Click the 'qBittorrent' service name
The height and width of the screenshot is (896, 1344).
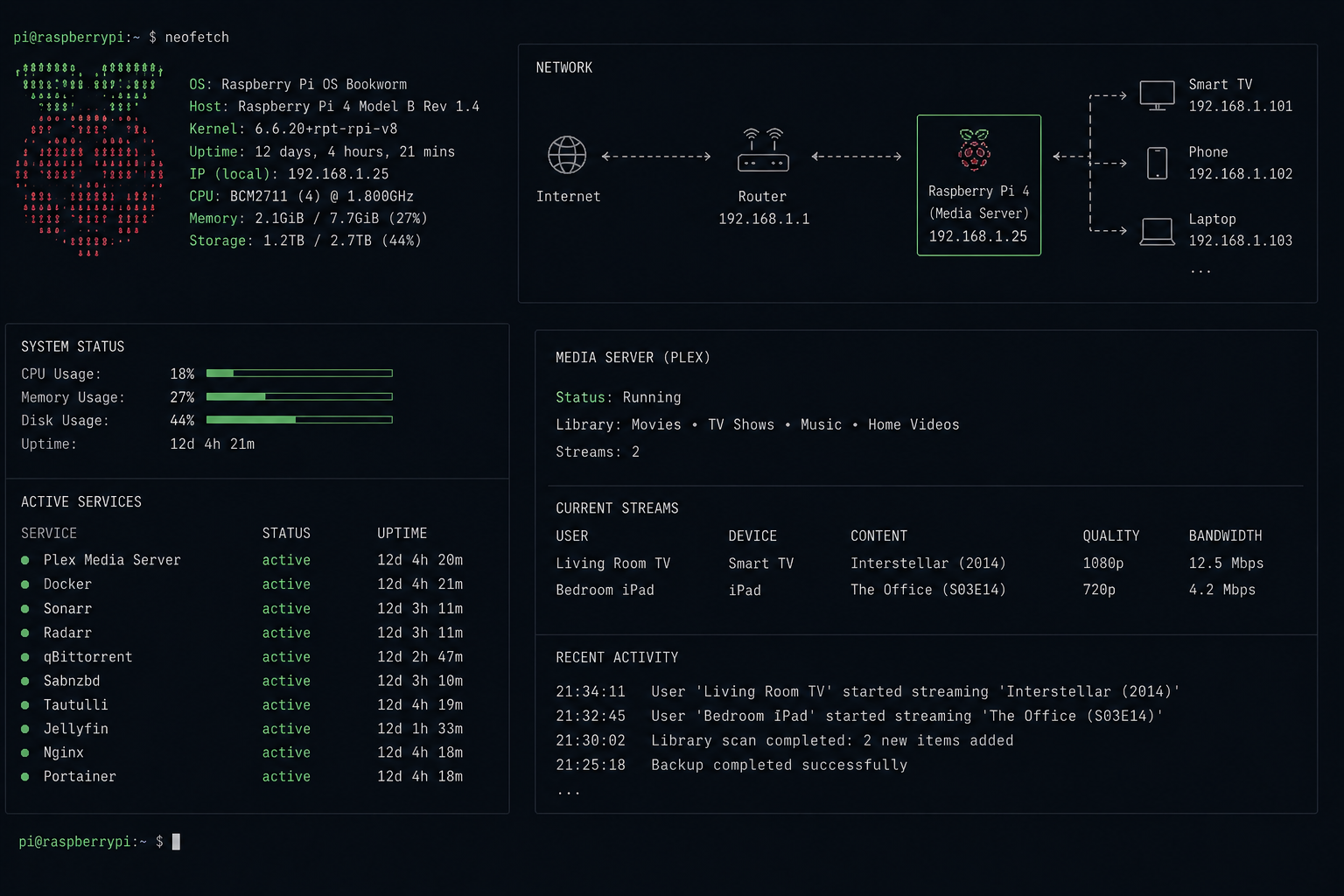point(87,657)
